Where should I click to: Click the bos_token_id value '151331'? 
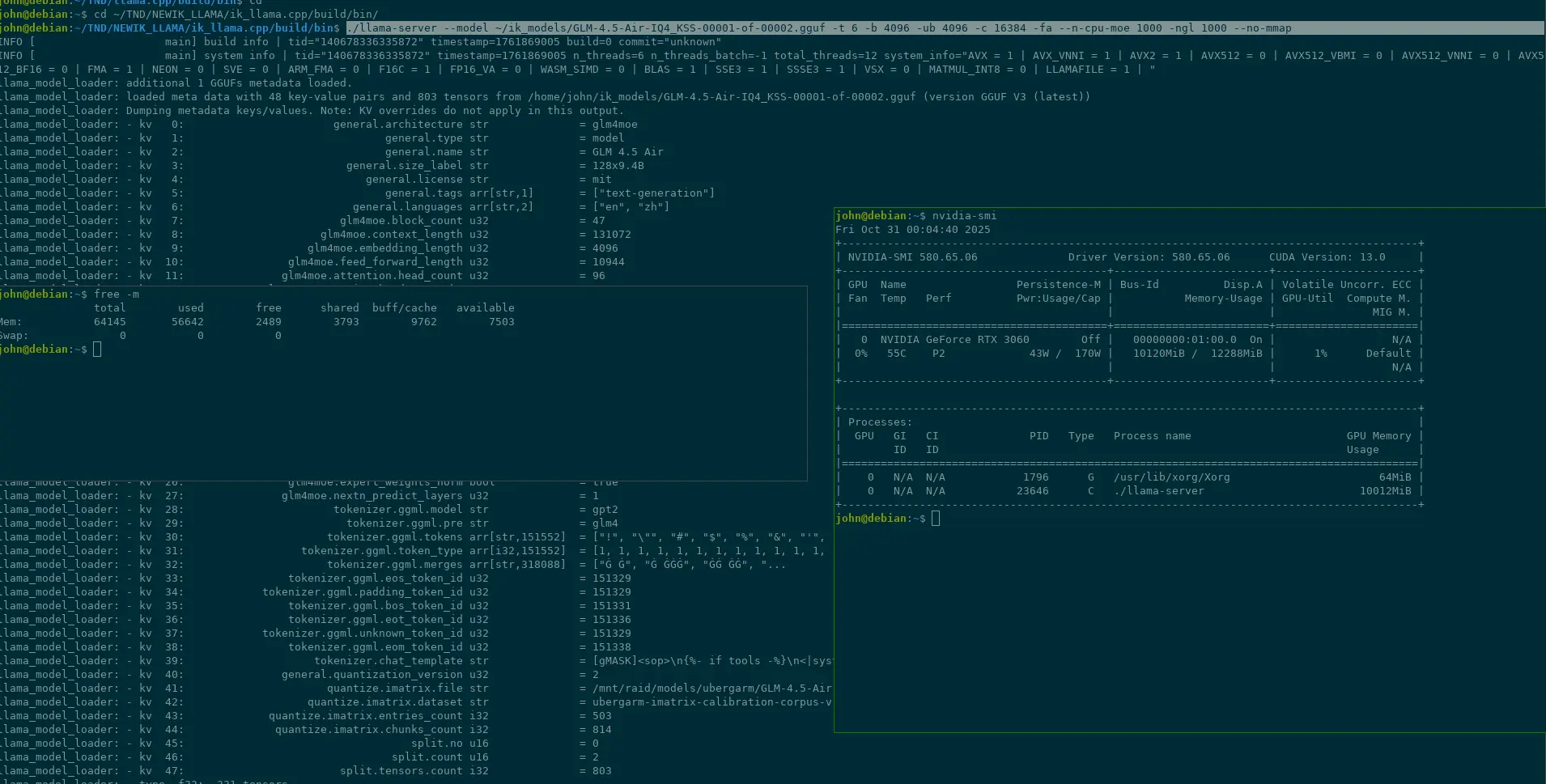coord(612,606)
